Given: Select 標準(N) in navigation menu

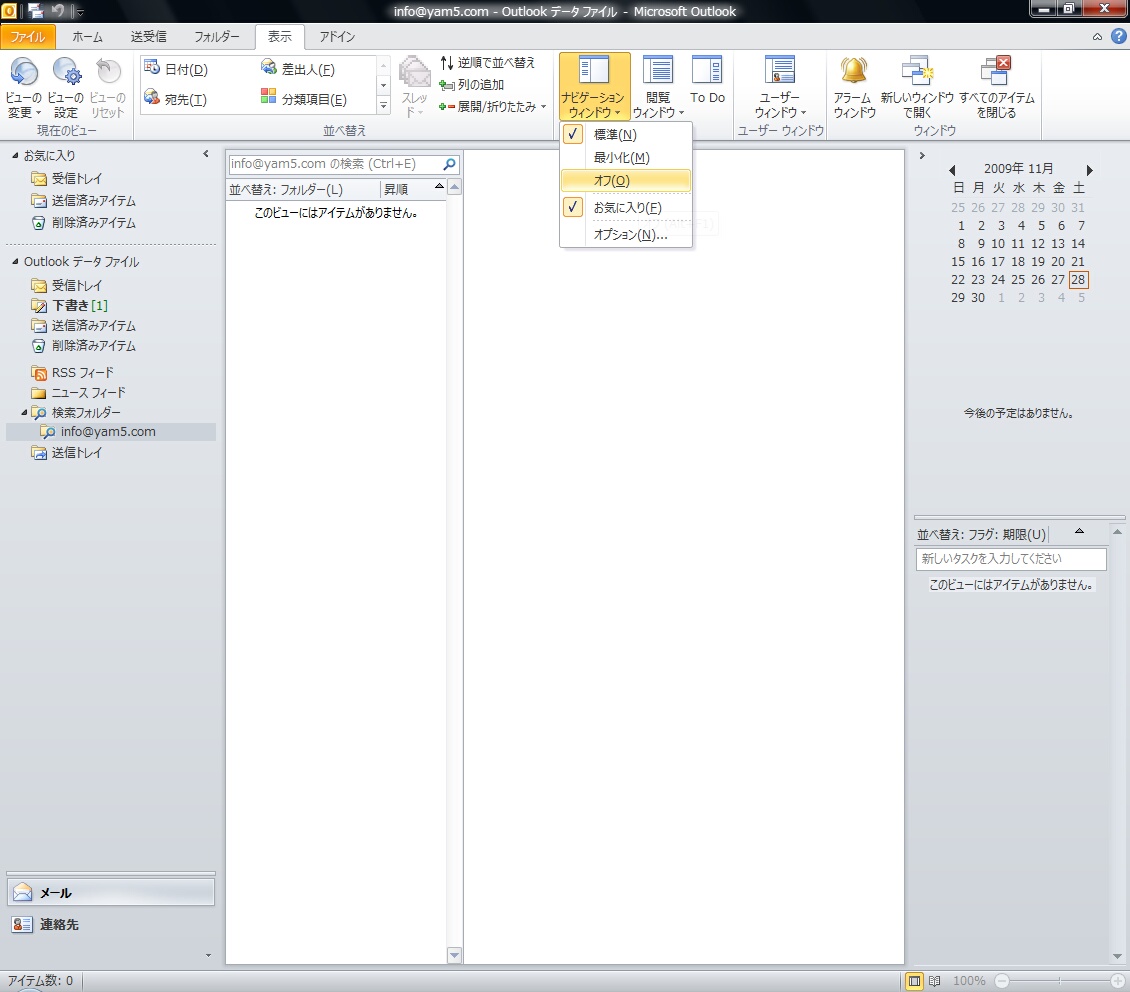Looking at the screenshot, I should click(x=626, y=135).
